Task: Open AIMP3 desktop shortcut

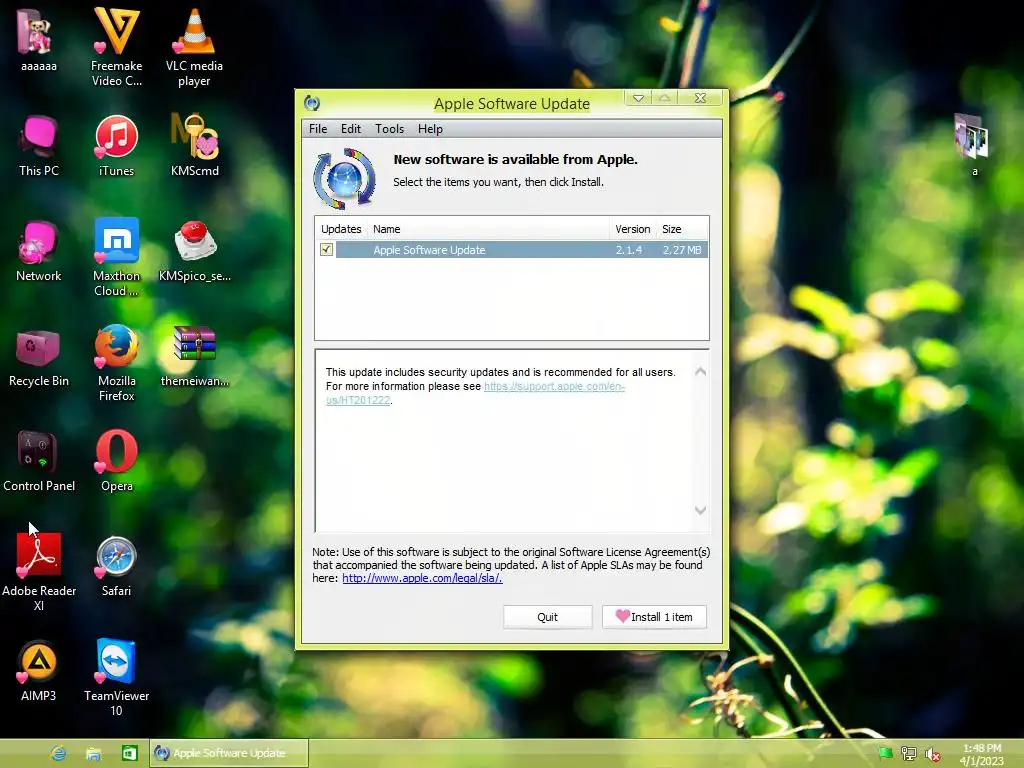Action: click(x=39, y=671)
